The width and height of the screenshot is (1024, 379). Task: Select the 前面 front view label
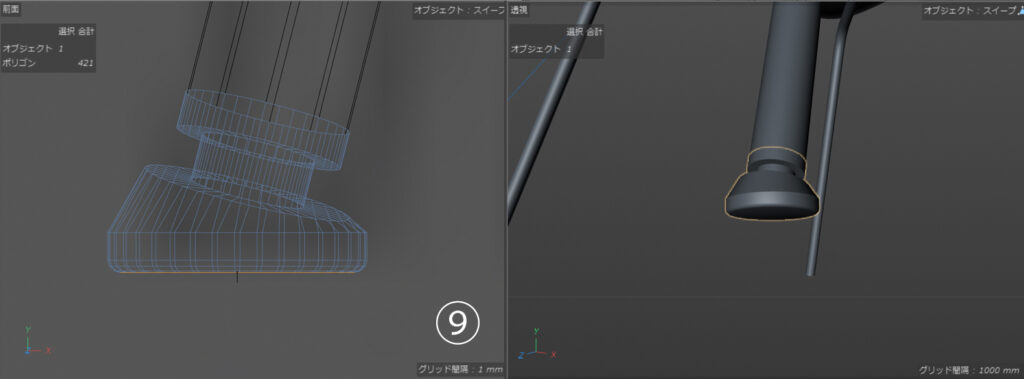tap(11, 9)
